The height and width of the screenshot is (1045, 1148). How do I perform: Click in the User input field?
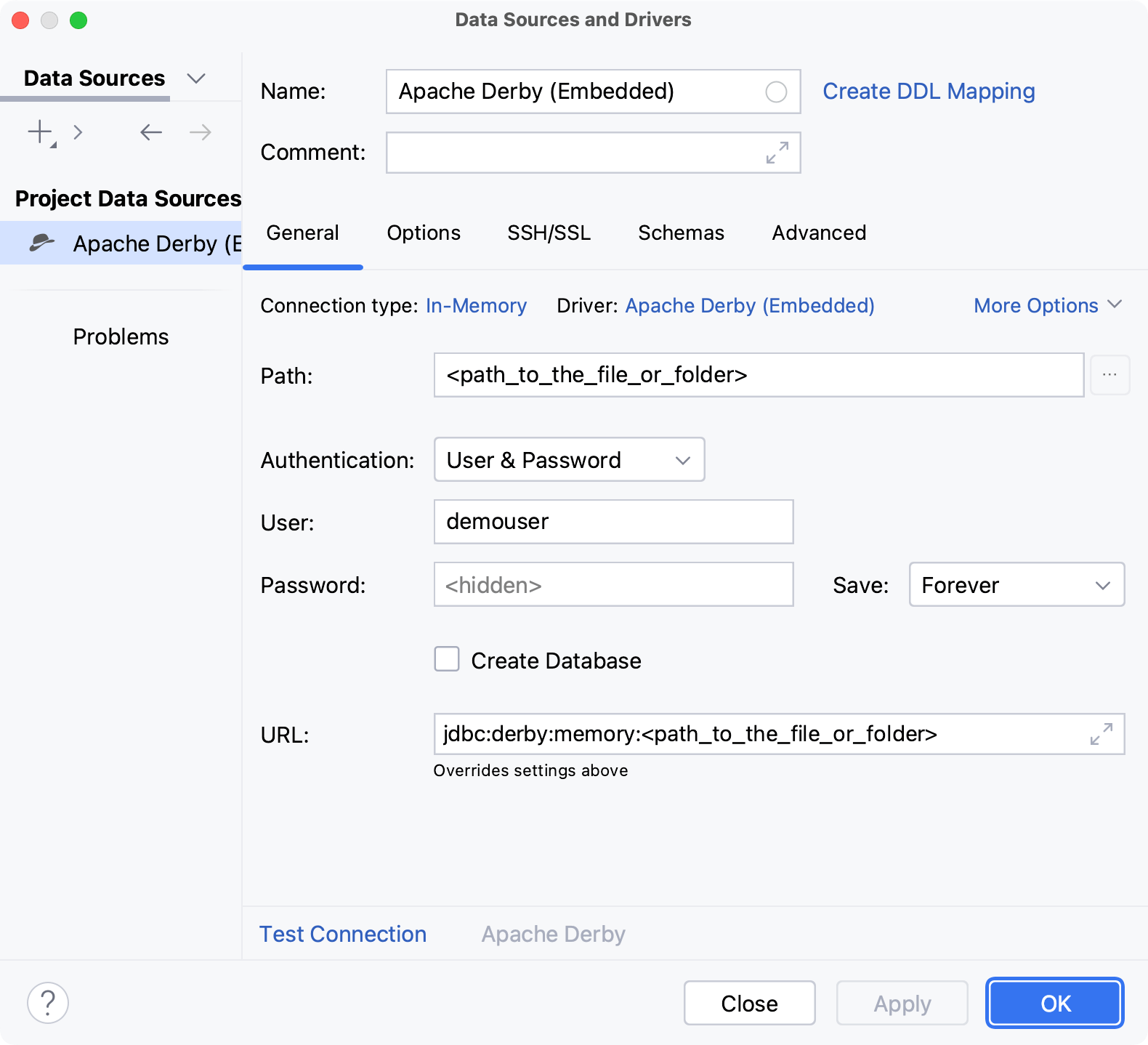(613, 522)
